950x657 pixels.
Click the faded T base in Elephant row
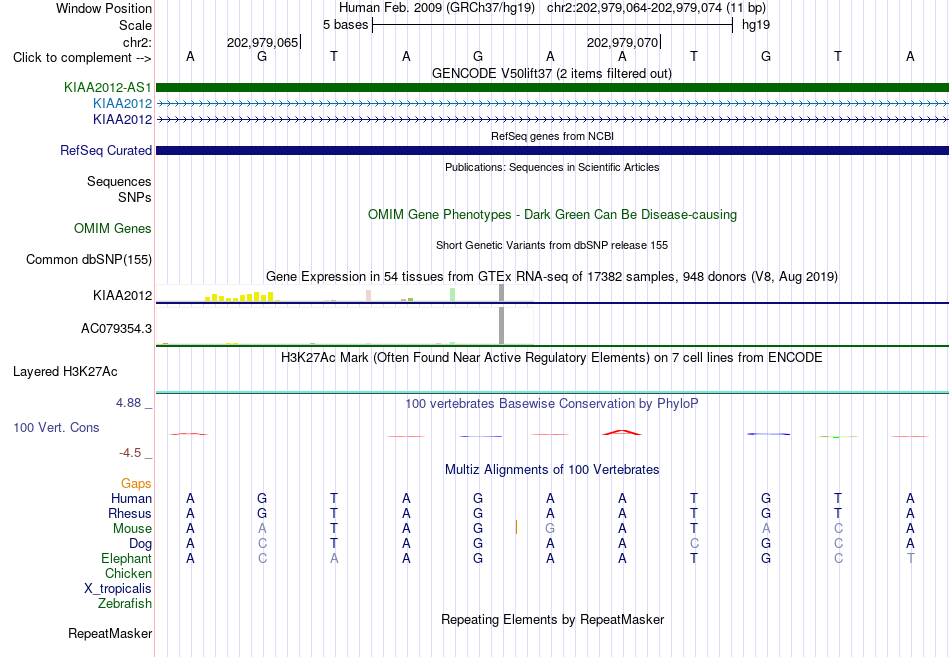pyautogui.click(x=910, y=559)
